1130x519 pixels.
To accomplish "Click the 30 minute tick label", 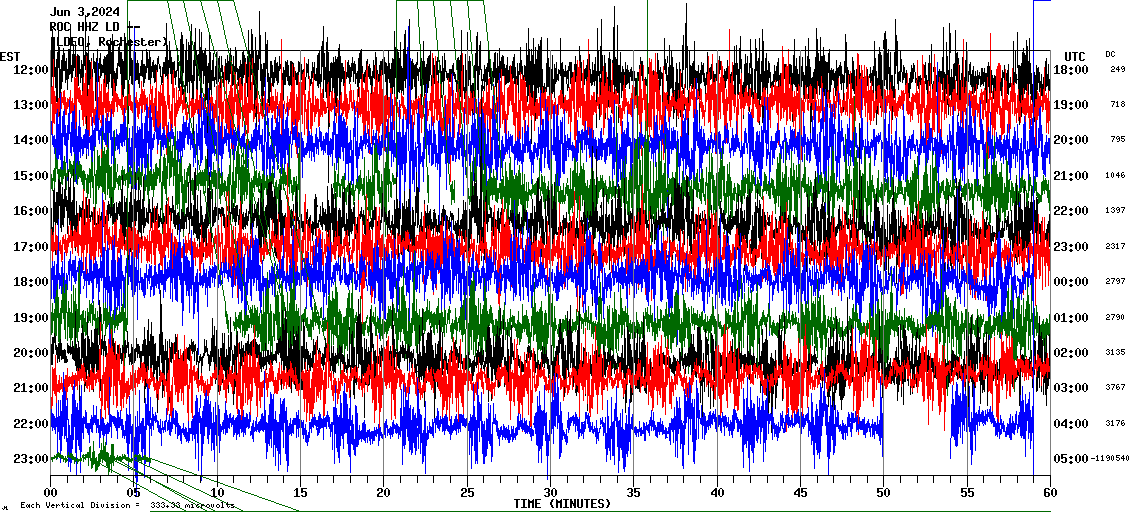I will click(549, 493).
